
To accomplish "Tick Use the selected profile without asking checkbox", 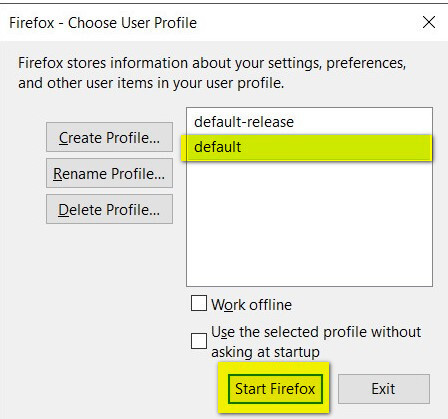I will 199,341.
